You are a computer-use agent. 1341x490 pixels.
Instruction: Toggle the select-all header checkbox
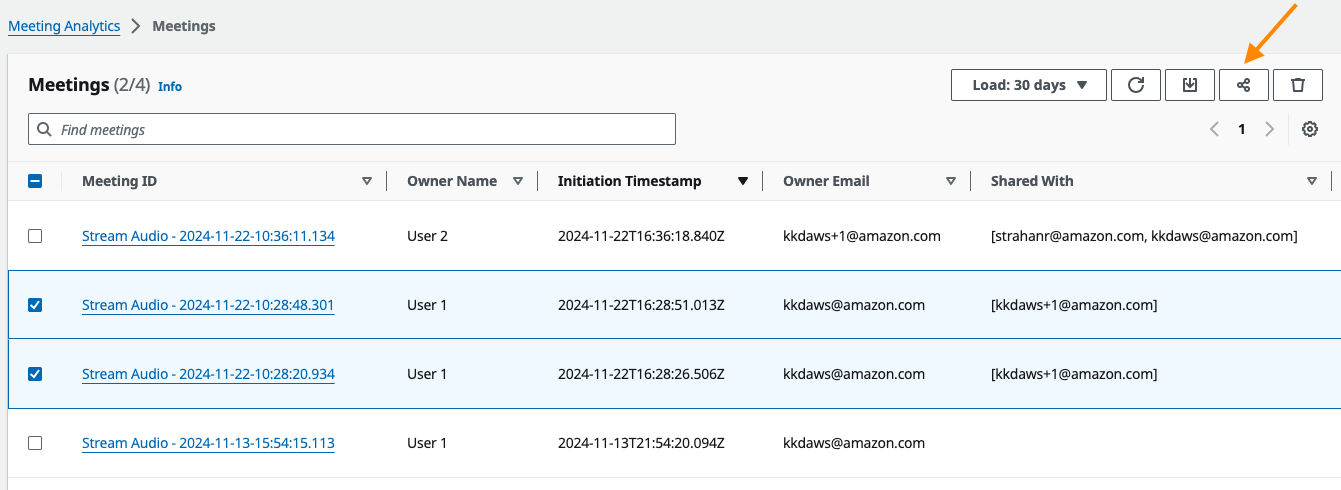pos(35,181)
